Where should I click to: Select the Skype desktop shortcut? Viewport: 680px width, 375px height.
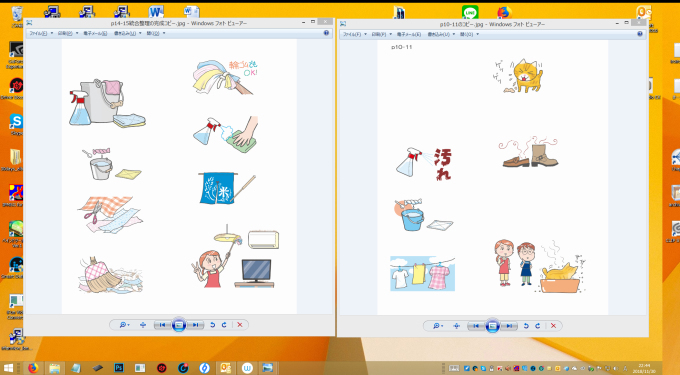16,124
